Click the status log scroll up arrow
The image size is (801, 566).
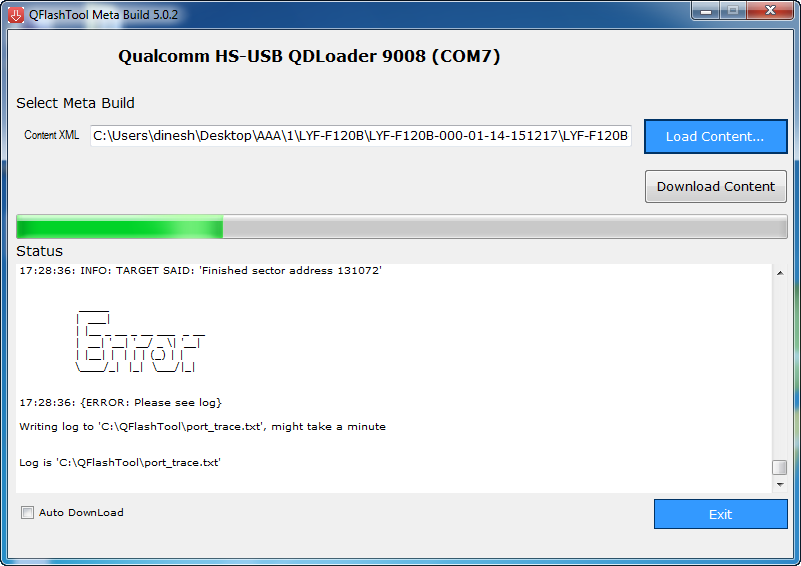click(x=780, y=273)
